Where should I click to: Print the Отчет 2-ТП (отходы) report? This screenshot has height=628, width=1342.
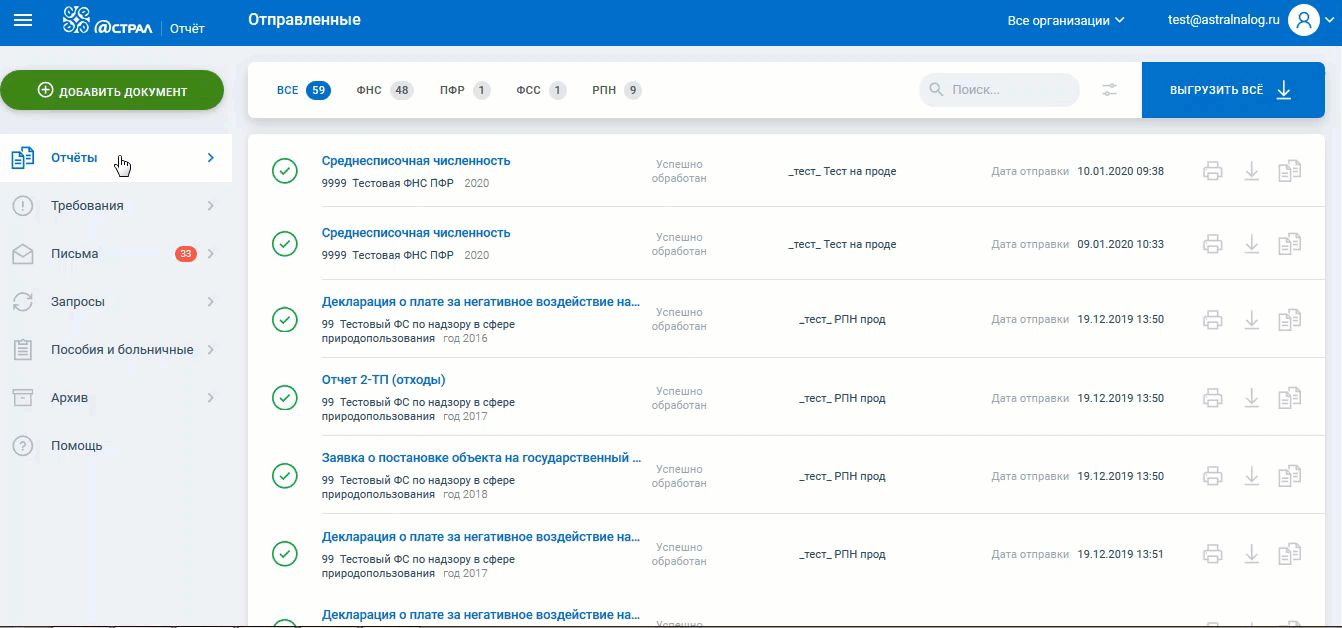click(x=1213, y=398)
